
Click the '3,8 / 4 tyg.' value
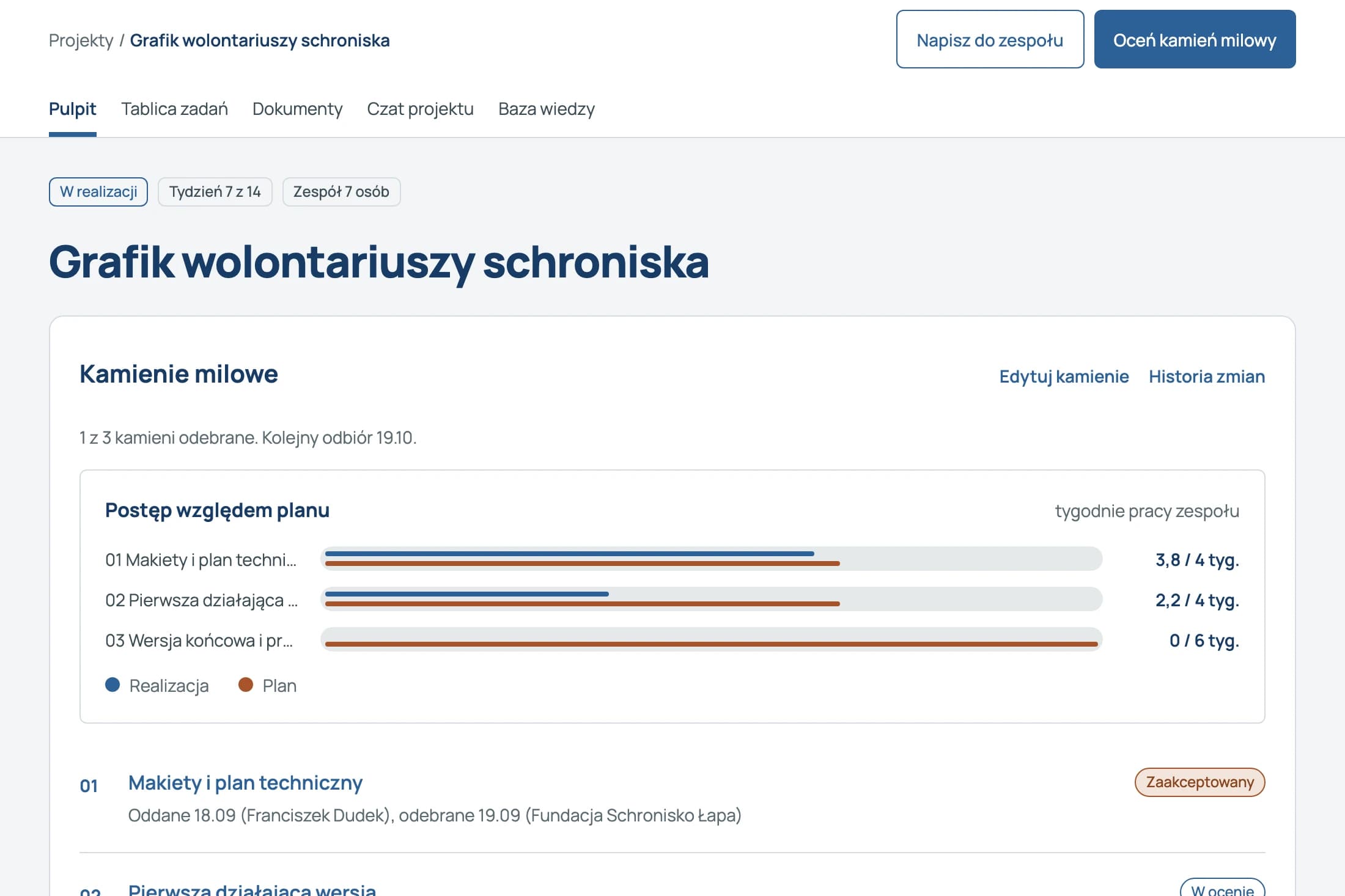click(x=1197, y=560)
